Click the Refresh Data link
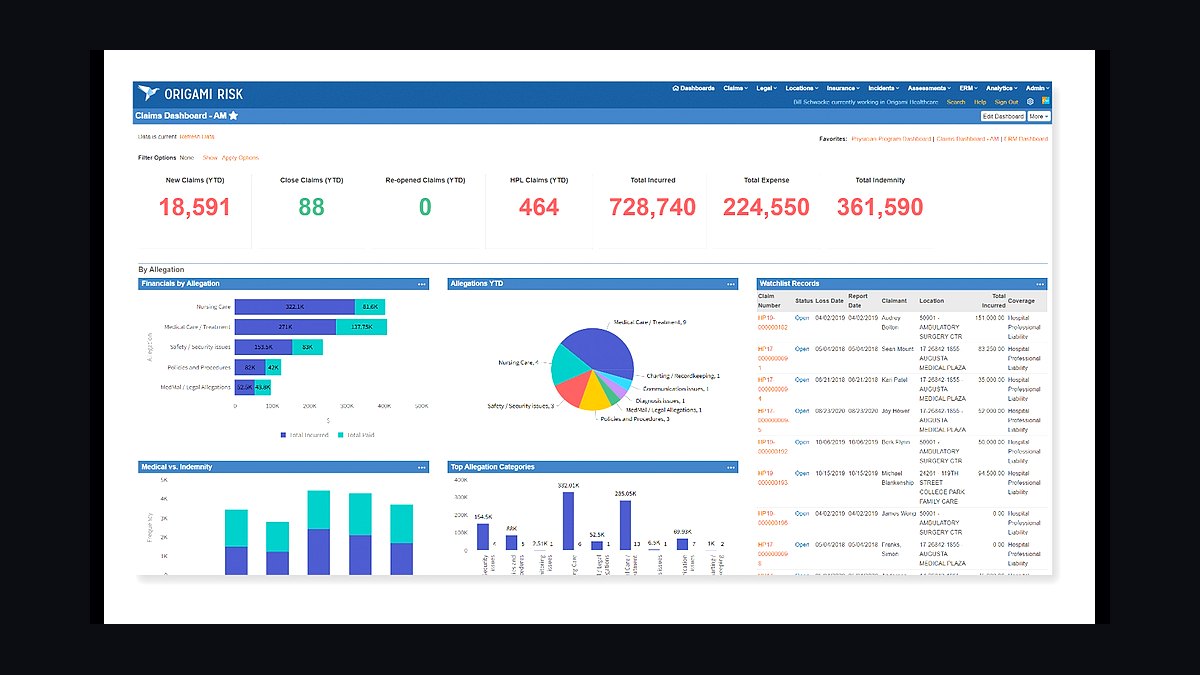The width and height of the screenshot is (1200, 675). click(x=196, y=136)
